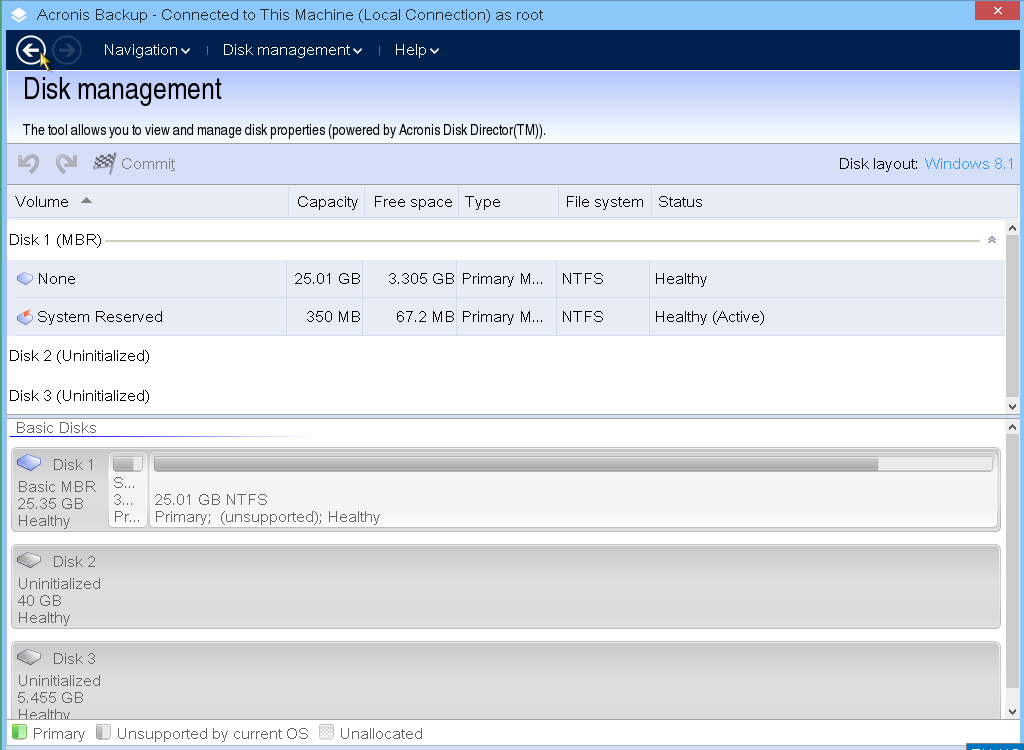Undo the last pending disk operation
The width and height of the screenshot is (1024, 750).
(28, 163)
